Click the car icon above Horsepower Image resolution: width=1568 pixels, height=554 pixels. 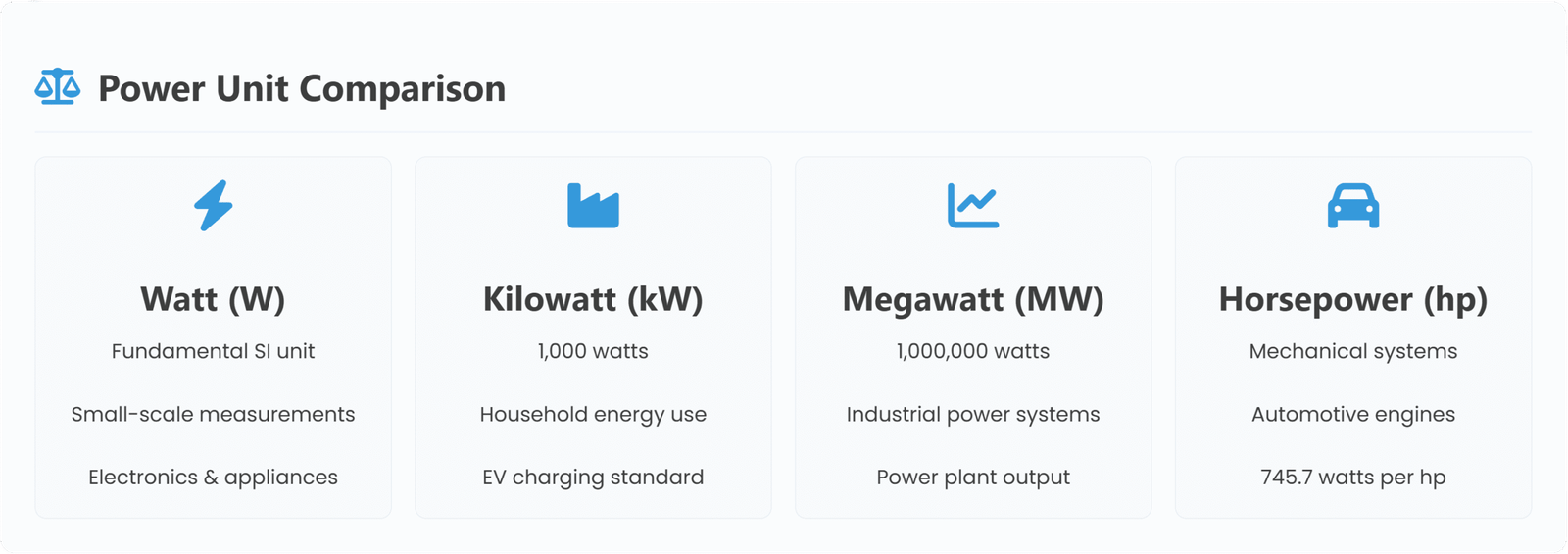point(1352,206)
